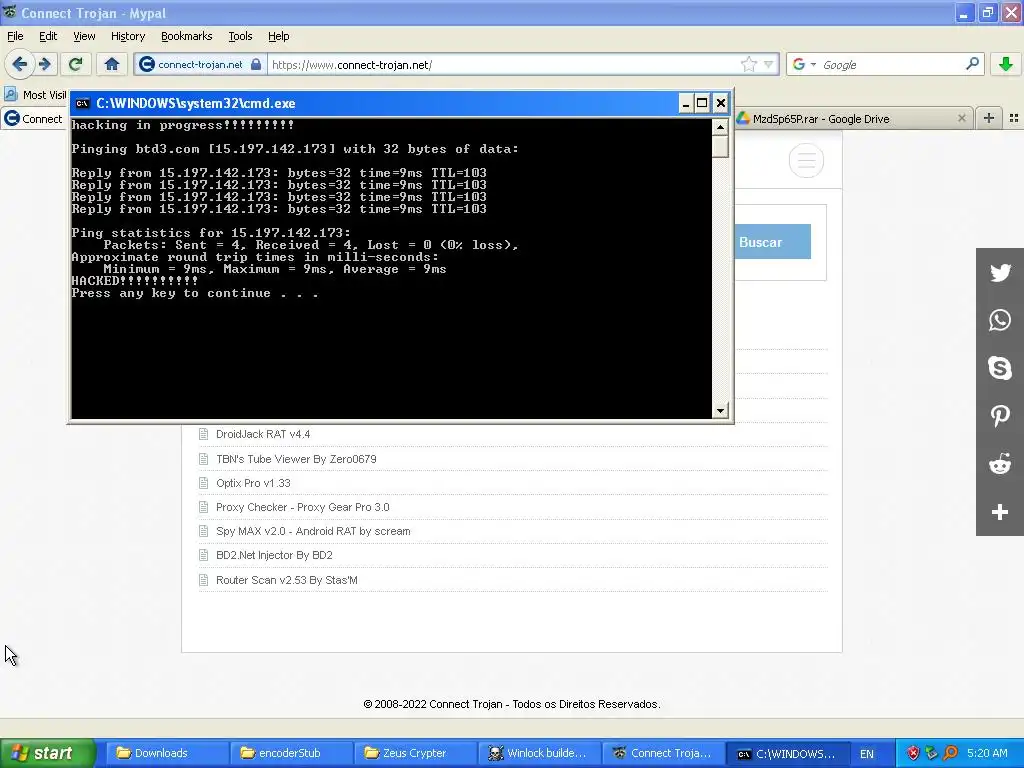The height and width of the screenshot is (768, 1024).
Task: Open the downloads green arrow icon
Action: (x=1006, y=64)
